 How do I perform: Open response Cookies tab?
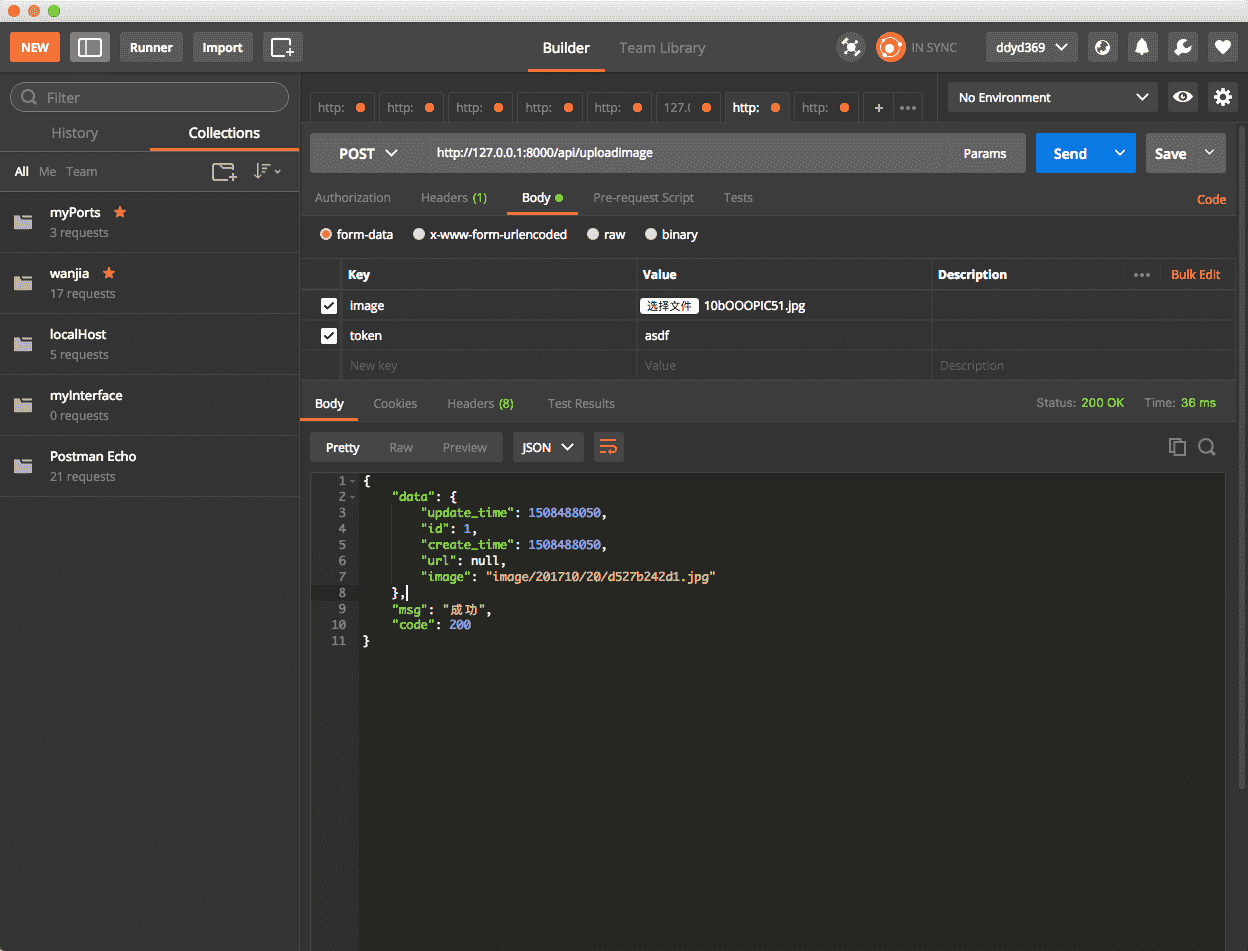(x=395, y=403)
